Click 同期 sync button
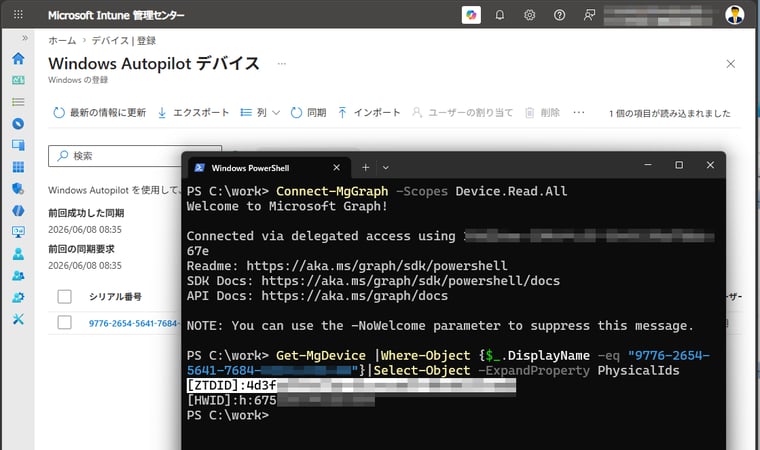Screen dimensions: 760x450 [x=308, y=112]
